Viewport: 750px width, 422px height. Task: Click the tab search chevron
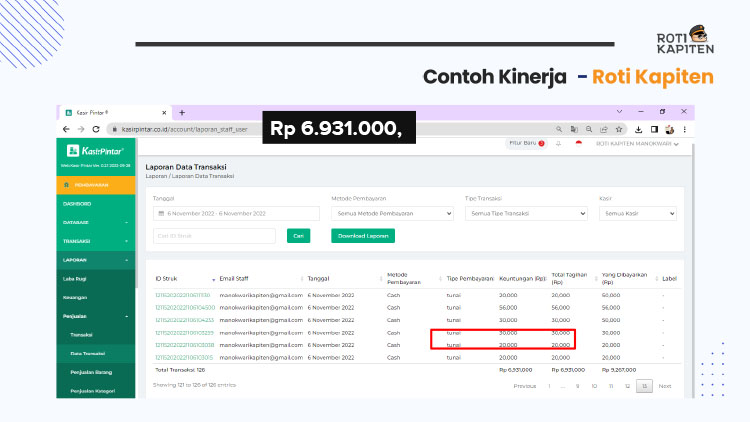tap(619, 111)
